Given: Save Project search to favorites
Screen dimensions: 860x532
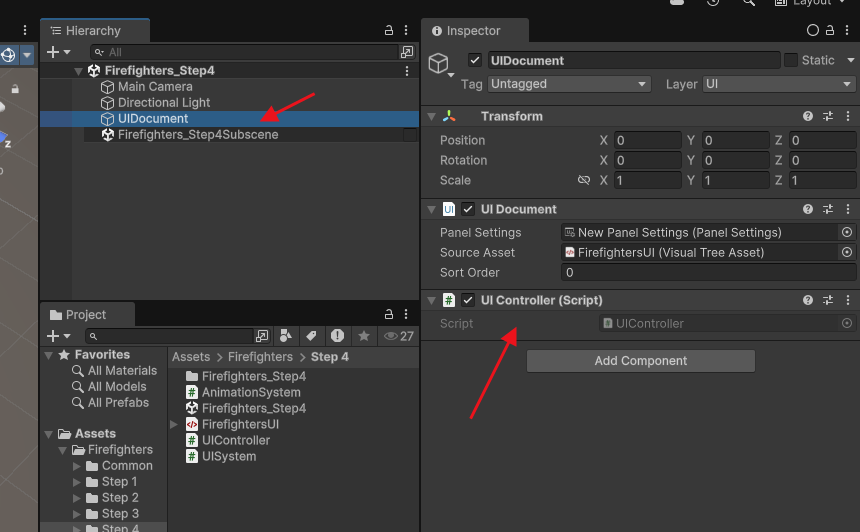Looking at the screenshot, I should click(364, 336).
